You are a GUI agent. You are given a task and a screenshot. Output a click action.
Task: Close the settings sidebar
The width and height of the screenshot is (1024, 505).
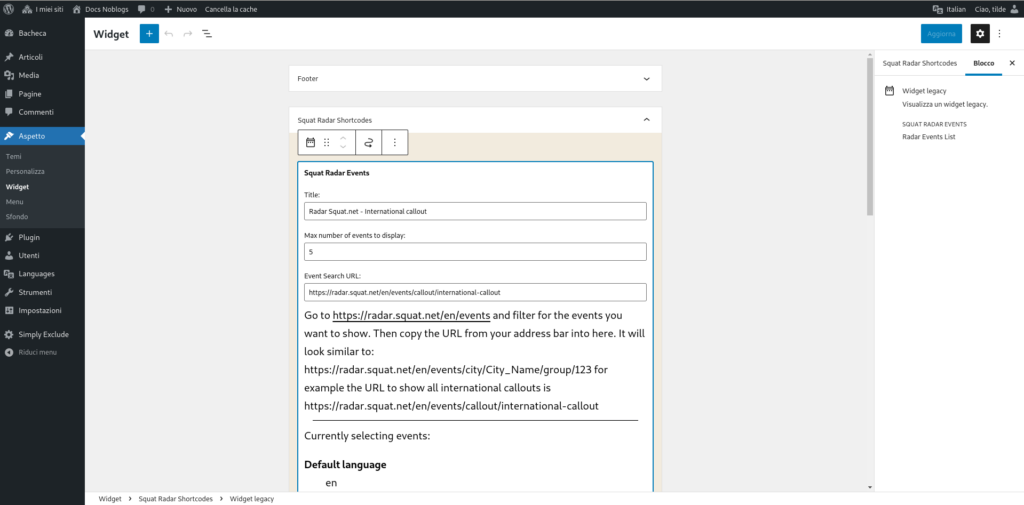[x=1012, y=63]
